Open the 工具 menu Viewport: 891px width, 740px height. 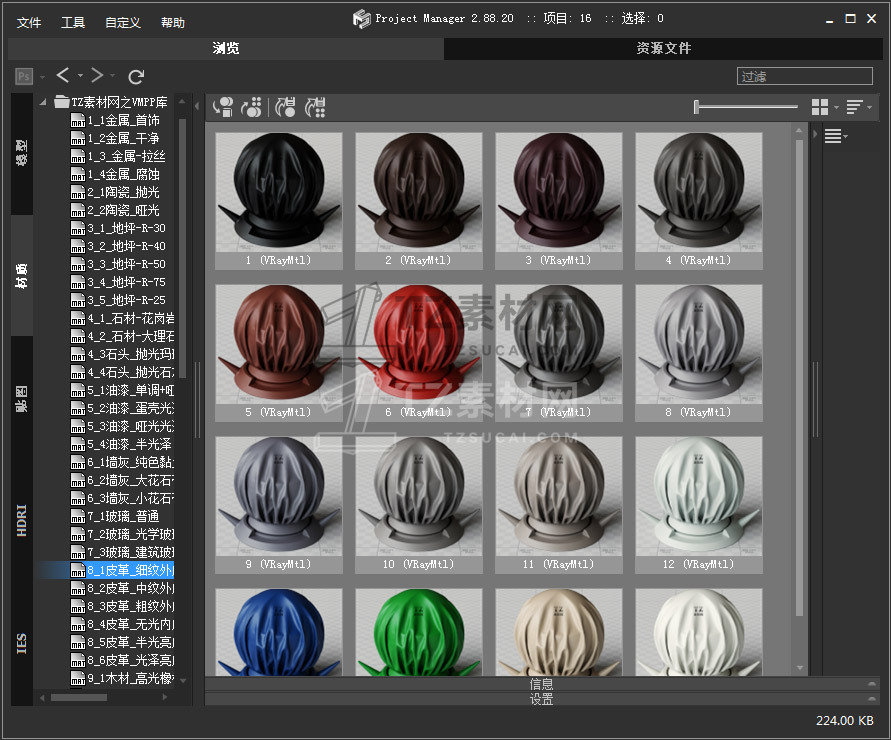pos(73,22)
